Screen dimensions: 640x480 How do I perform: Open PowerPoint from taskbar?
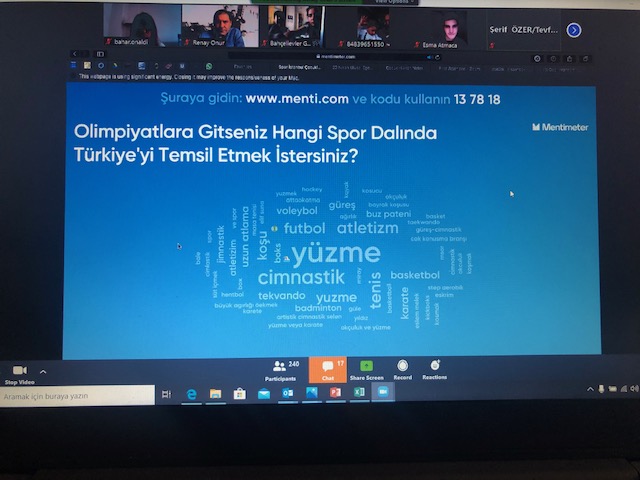click(335, 392)
